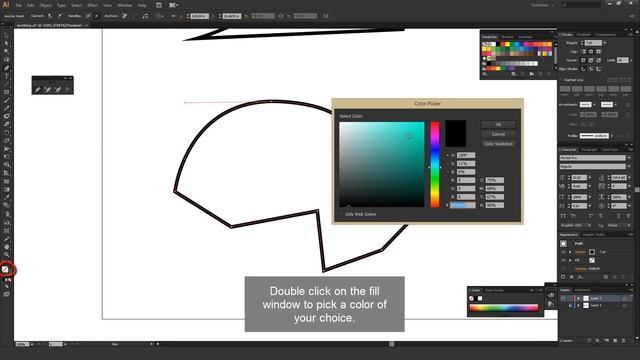
Task: Open Essentials workspace switcher
Action: [542, 5]
